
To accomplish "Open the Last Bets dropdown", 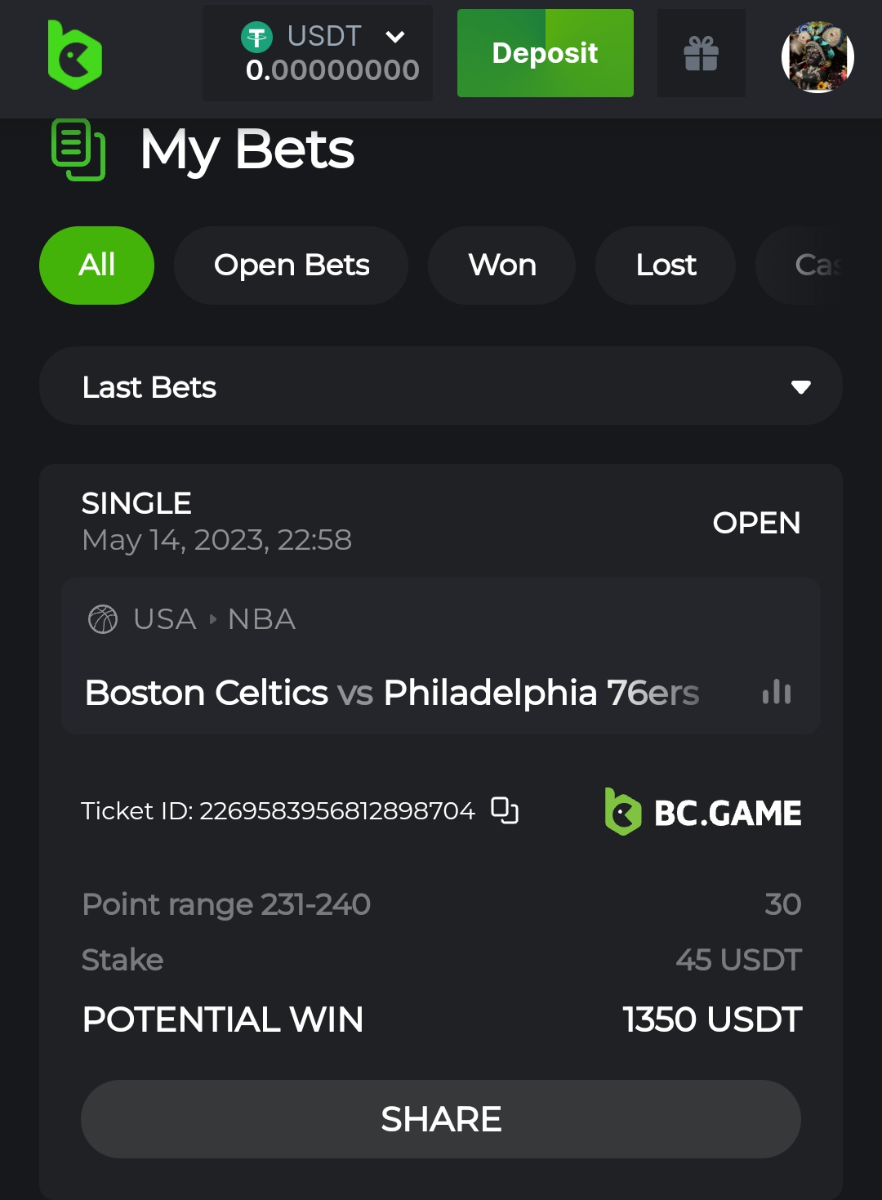I will pyautogui.click(x=440, y=387).
